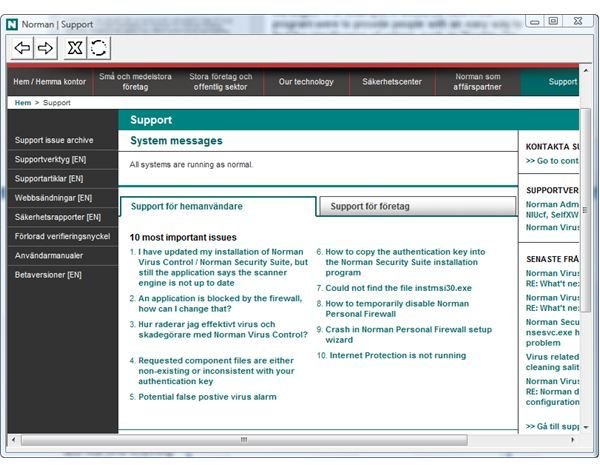Select the Support navigation menu item
Viewport: 600px width, 465px height.
pyautogui.click(x=549, y=82)
